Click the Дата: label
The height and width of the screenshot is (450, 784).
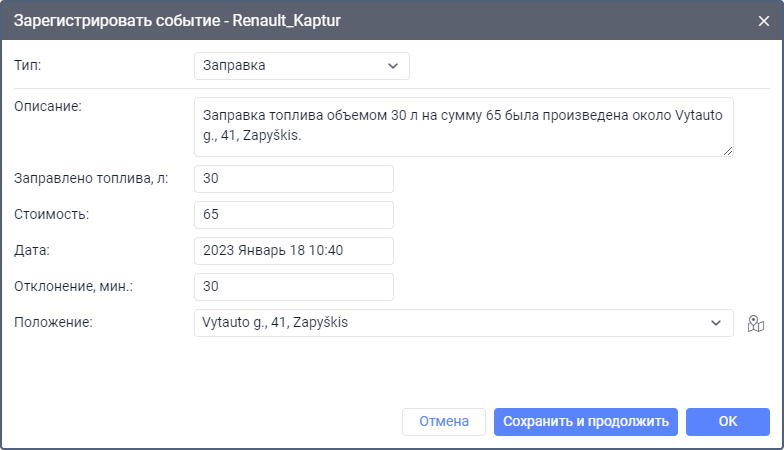click(32, 250)
